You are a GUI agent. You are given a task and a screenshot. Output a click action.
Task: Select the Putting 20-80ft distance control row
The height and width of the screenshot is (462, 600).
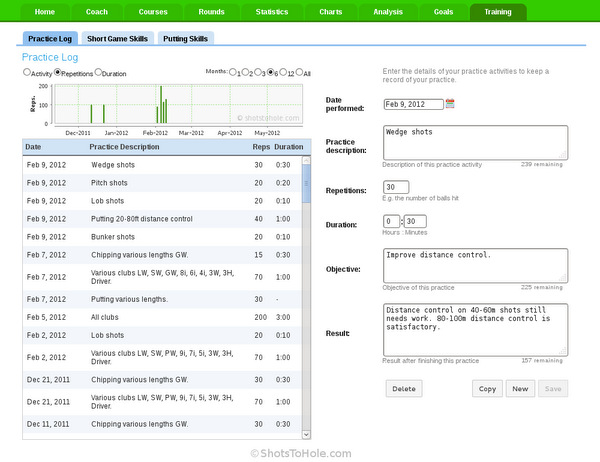coord(162,219)
